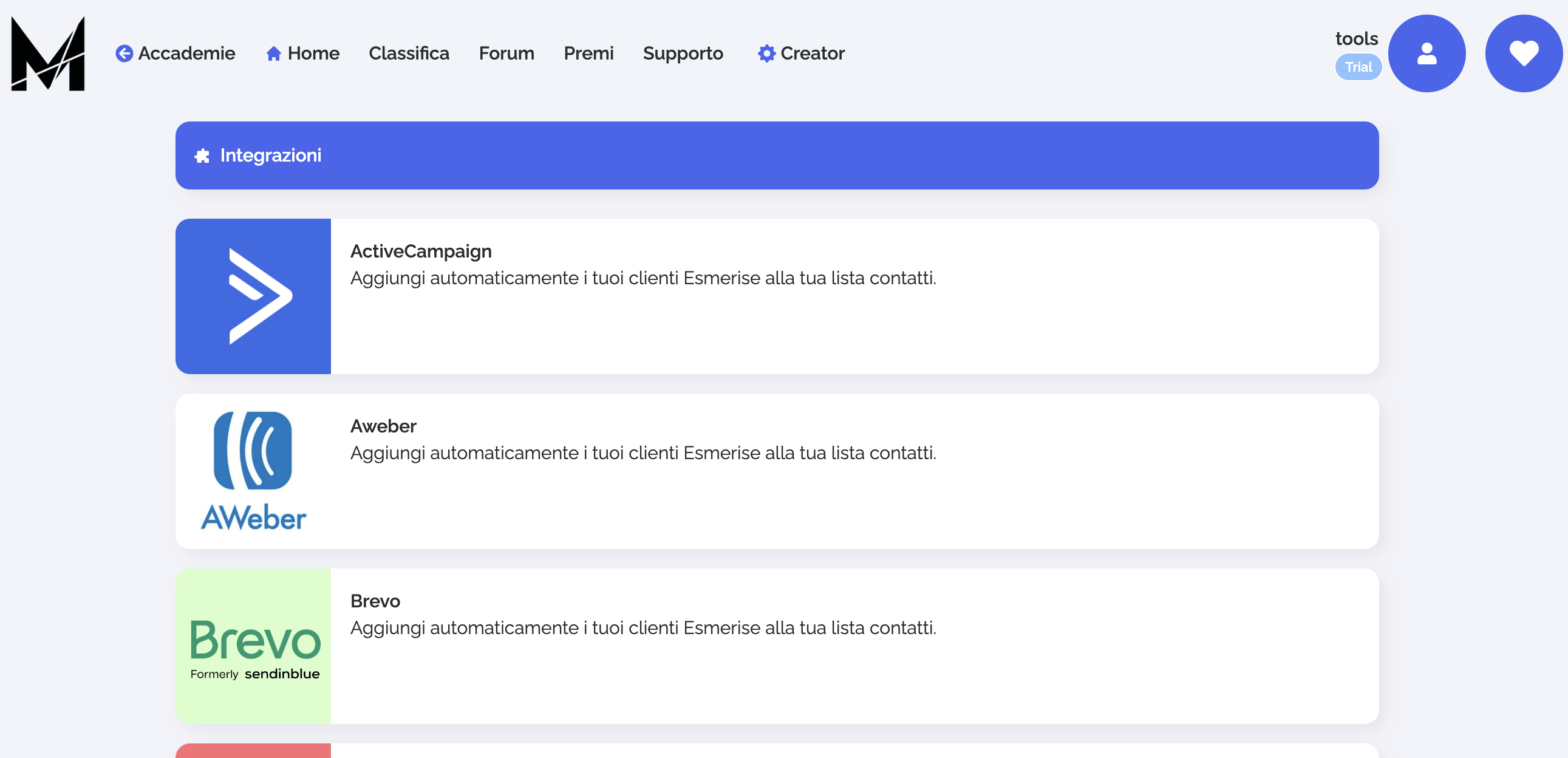Open the user profile avatar button
Image resolution: width=1568 pixels, height=758 pixels.
1426,53
